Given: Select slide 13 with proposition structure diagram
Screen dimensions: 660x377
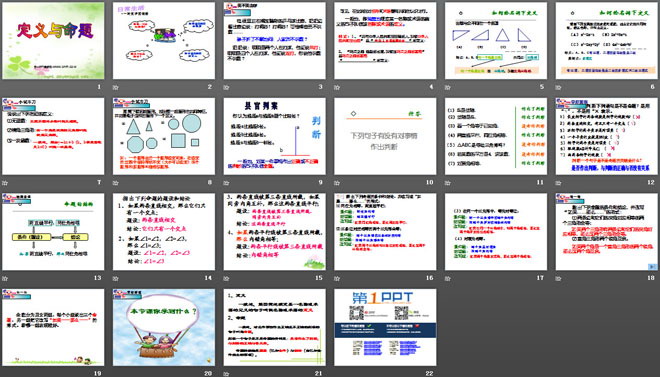Looking at the screenshot, I should coord(53,232).
